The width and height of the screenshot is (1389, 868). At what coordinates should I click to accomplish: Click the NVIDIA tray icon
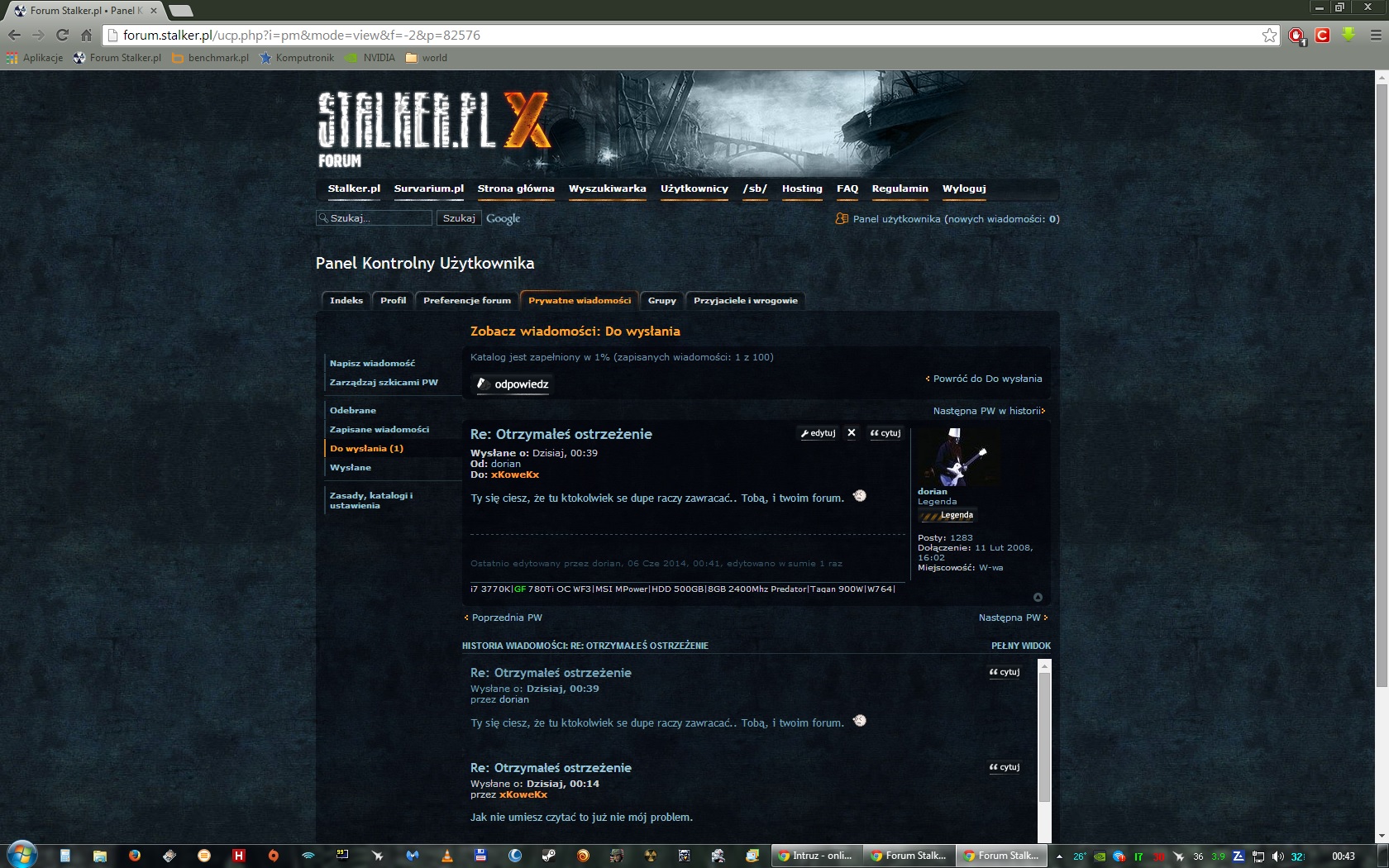(1100, 856)
